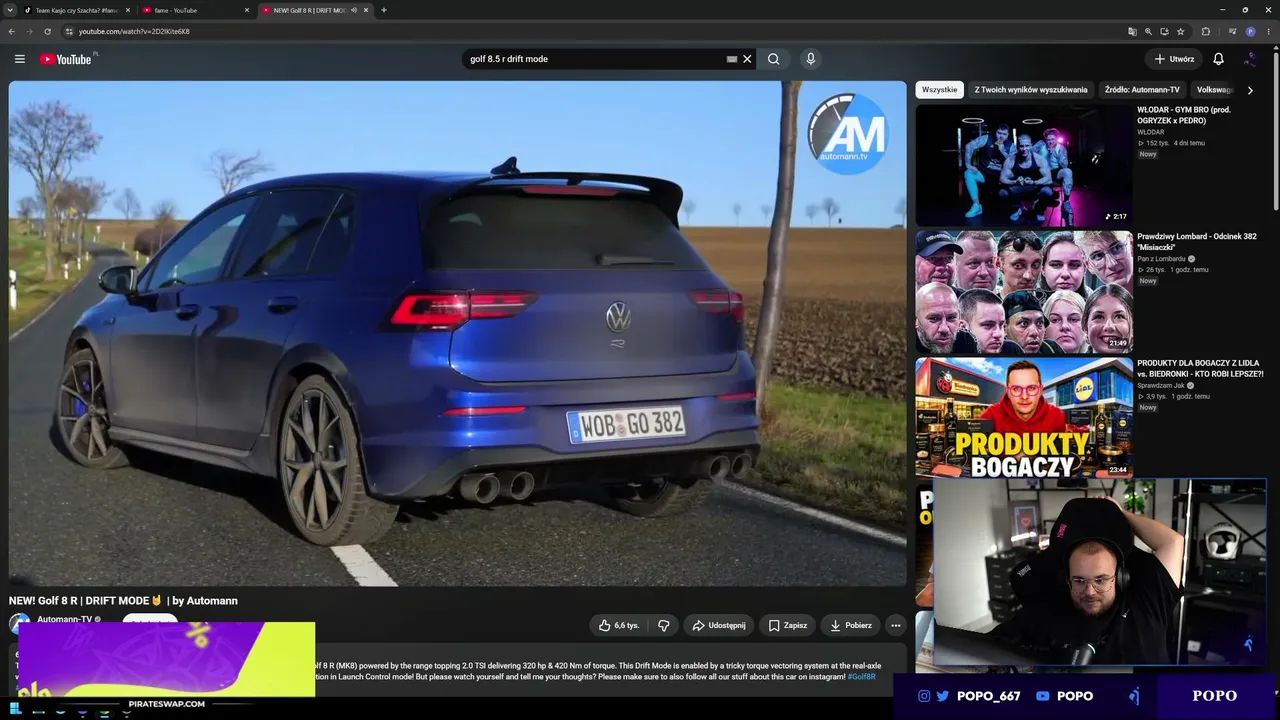Image resolution: width=1280 pixels, height=720 pixels.
Task: Open the on-screen keyboard in the search box
Action: [x=732, y=59]
